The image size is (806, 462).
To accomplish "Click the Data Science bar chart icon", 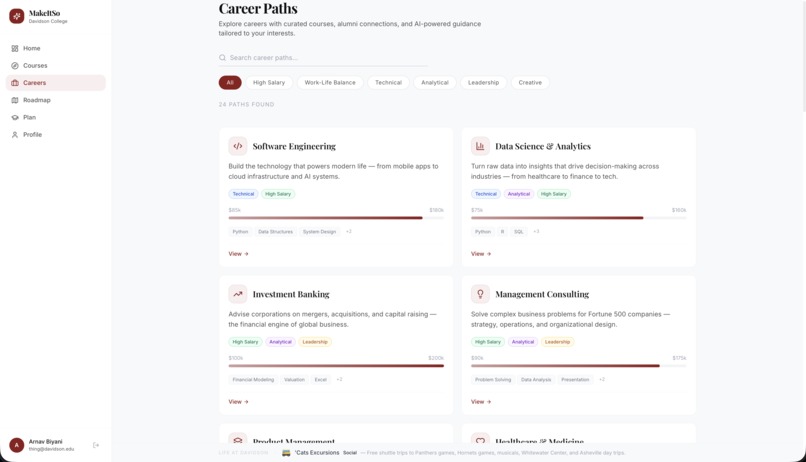I will [480, 146].
